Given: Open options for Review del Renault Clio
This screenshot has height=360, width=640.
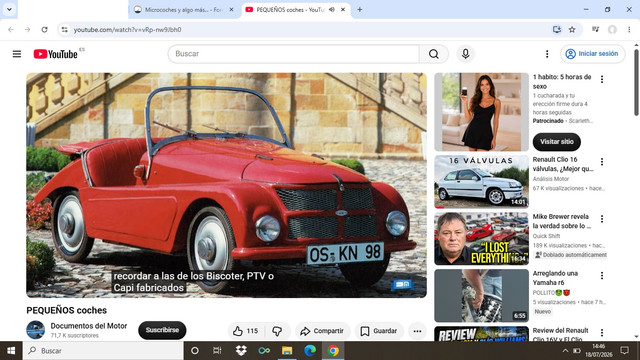Looking at the screenshot, I should point(602,333).
